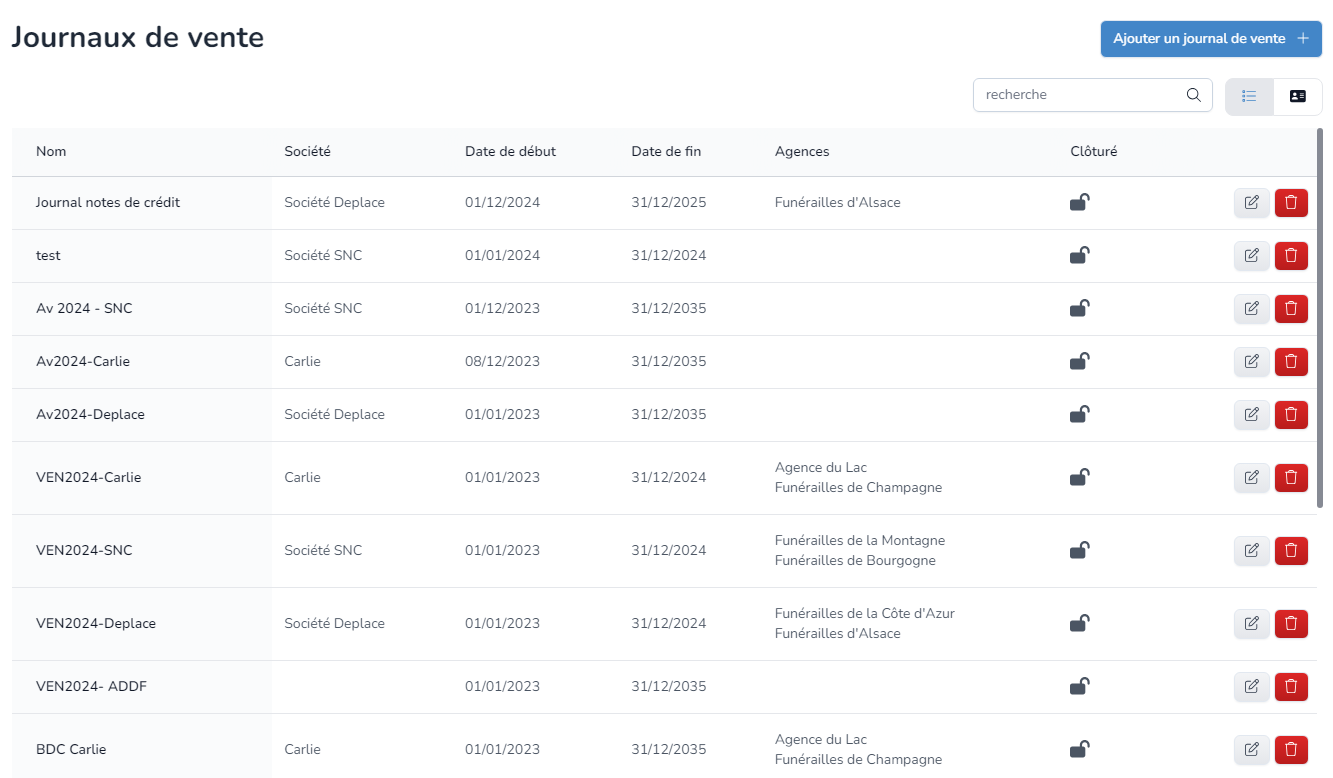Delete the Av2024-Carlie journal
This screenshot has width=1333, height=778.
click(1291, 362)
